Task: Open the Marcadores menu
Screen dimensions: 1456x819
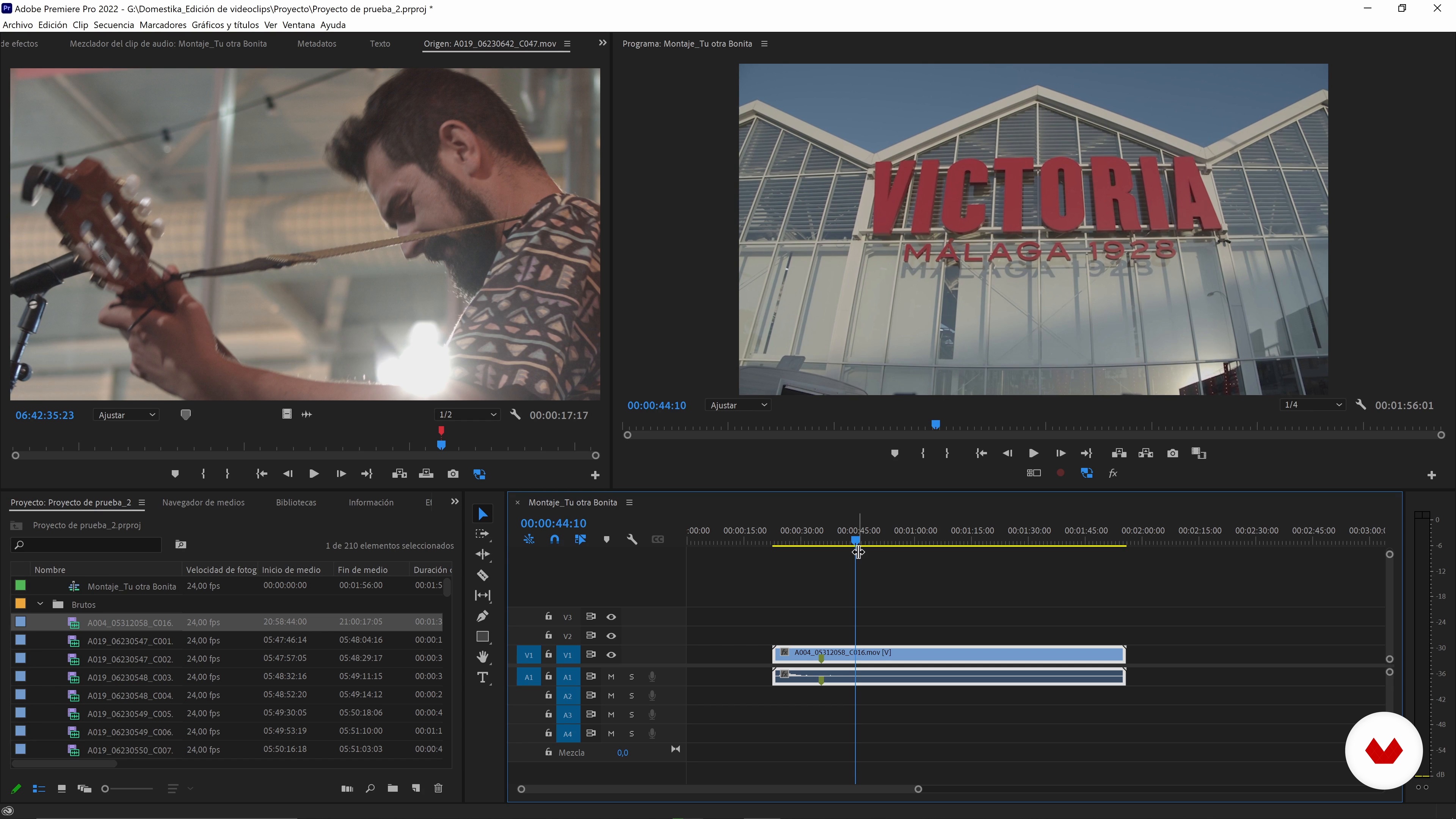Action: point(163,25)
